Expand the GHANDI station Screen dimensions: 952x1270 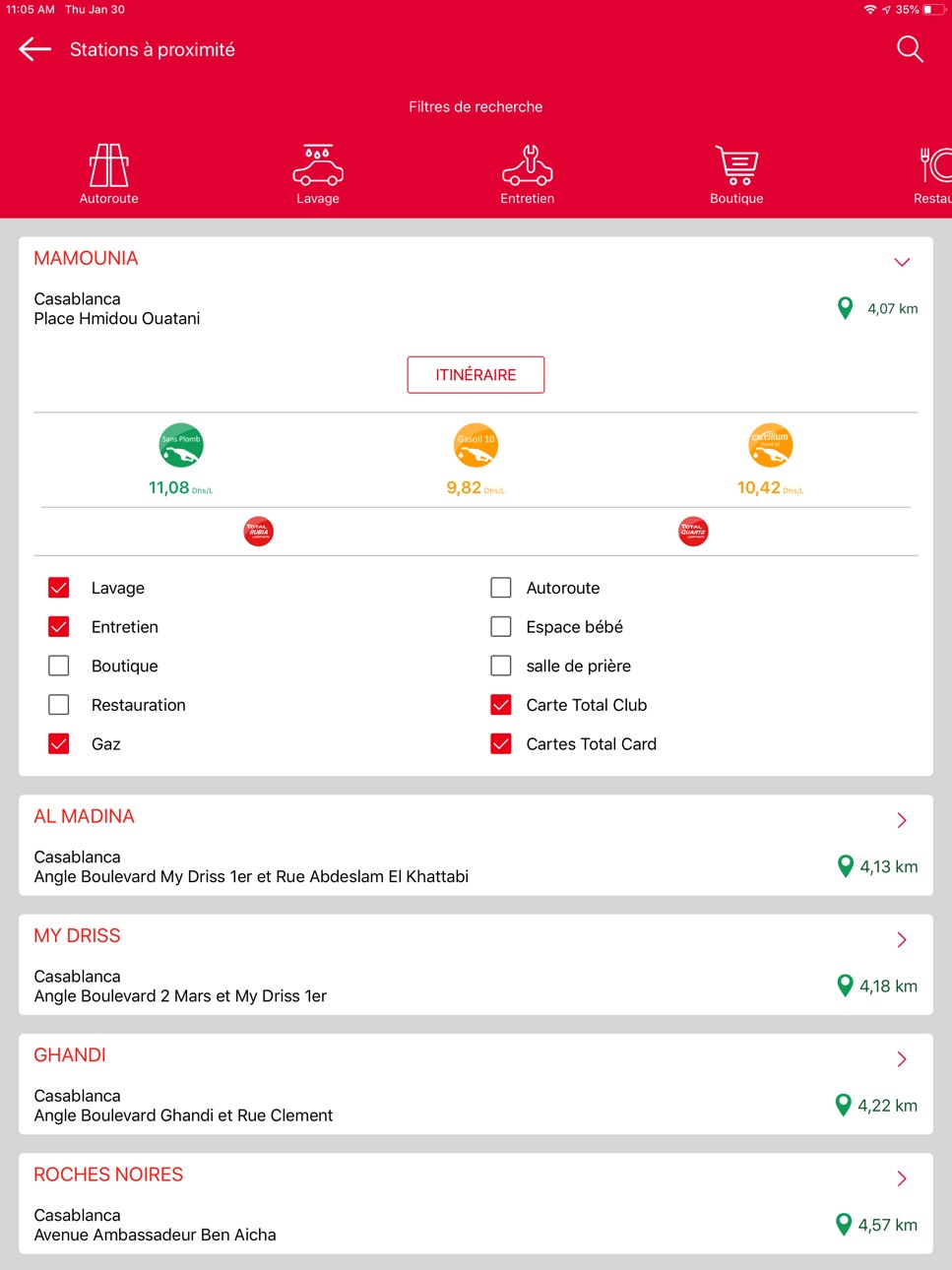(x=902, y=1059)
